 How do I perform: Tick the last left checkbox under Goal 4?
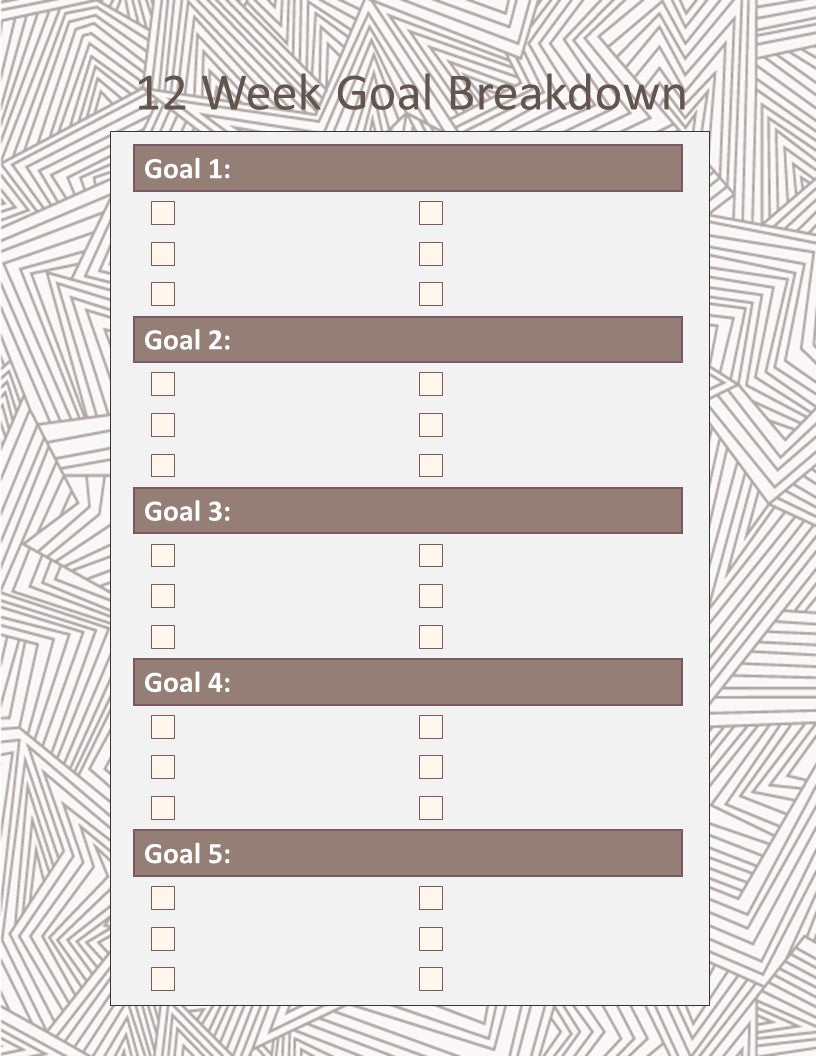163,807
